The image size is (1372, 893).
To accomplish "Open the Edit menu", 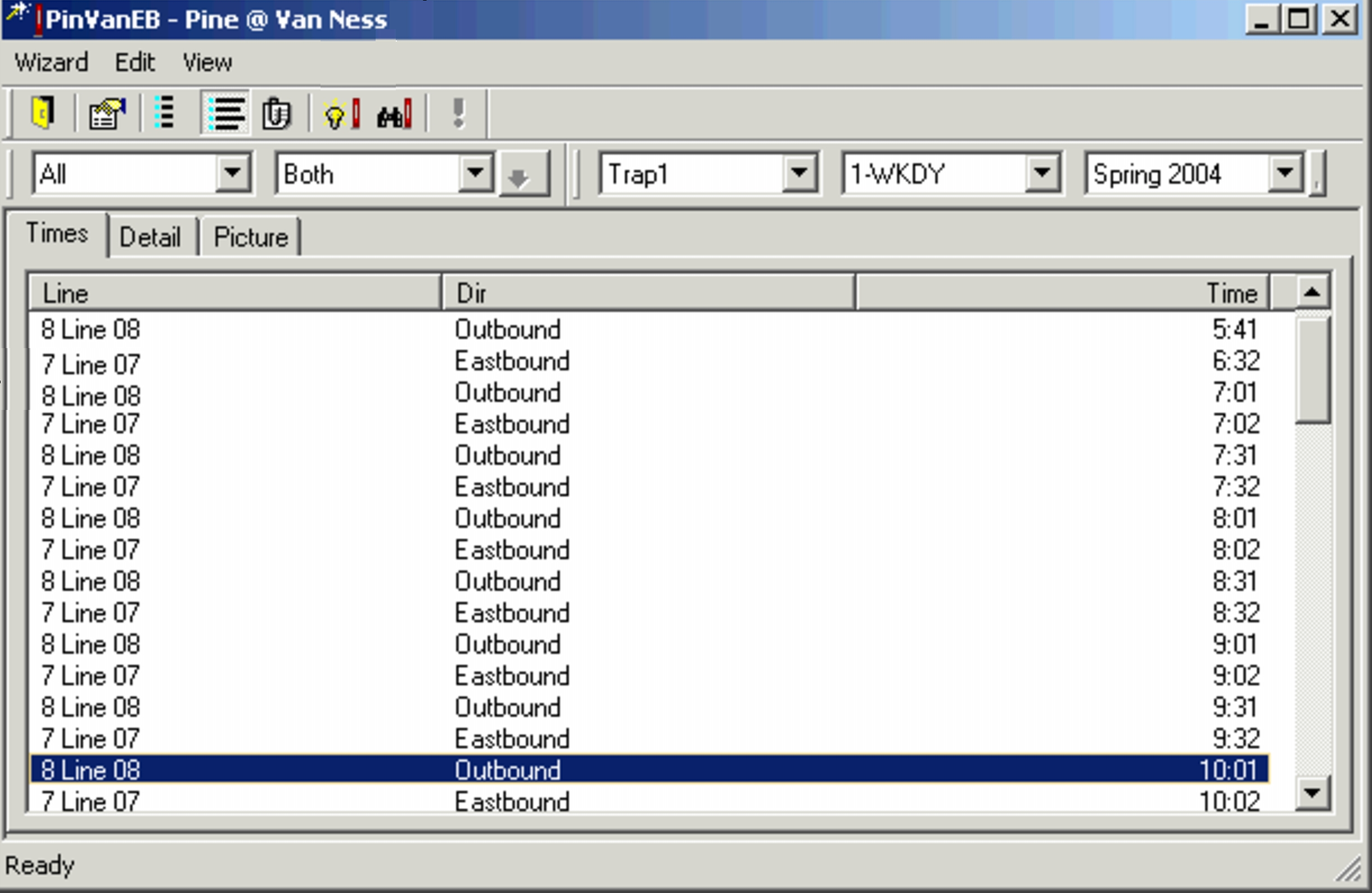I will tap(134, 62).
